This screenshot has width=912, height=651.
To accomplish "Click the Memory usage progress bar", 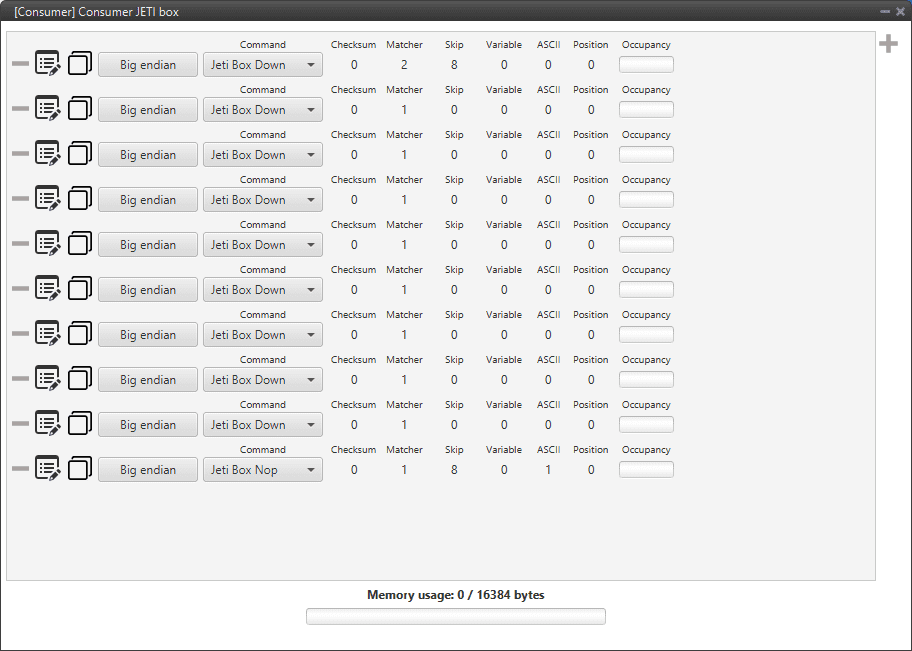I will 455,616.
